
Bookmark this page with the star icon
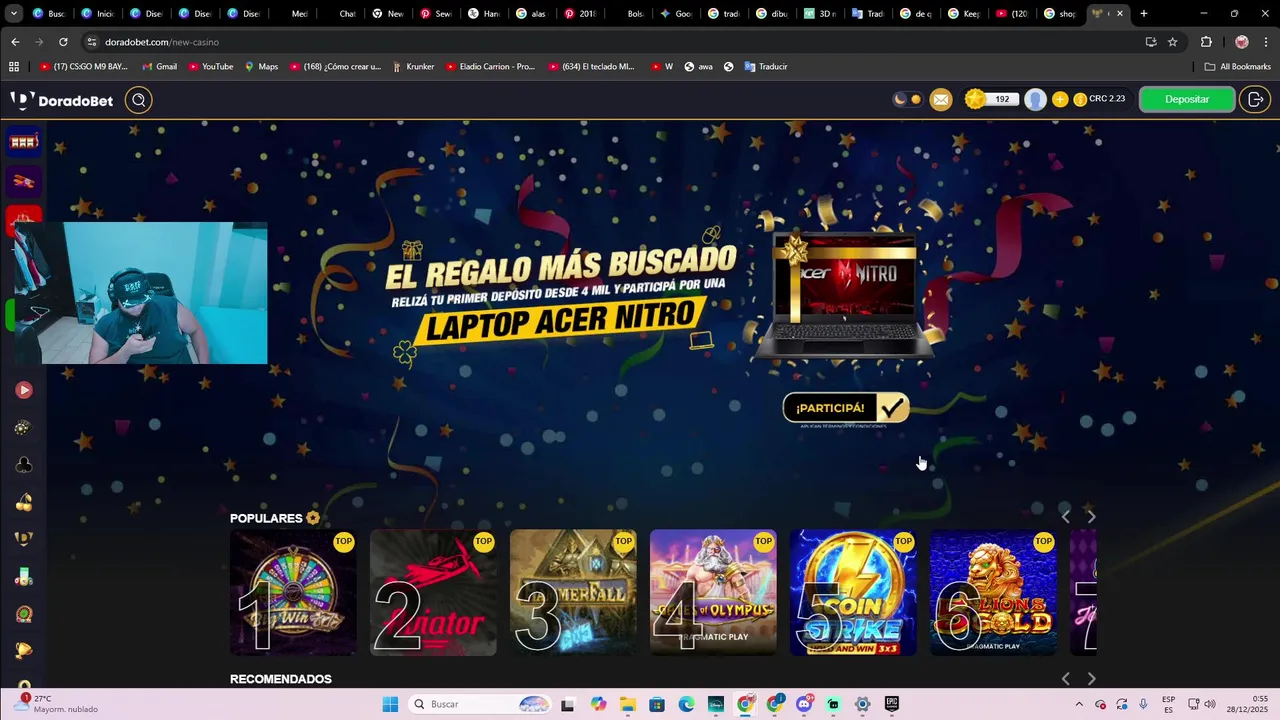1173,42
